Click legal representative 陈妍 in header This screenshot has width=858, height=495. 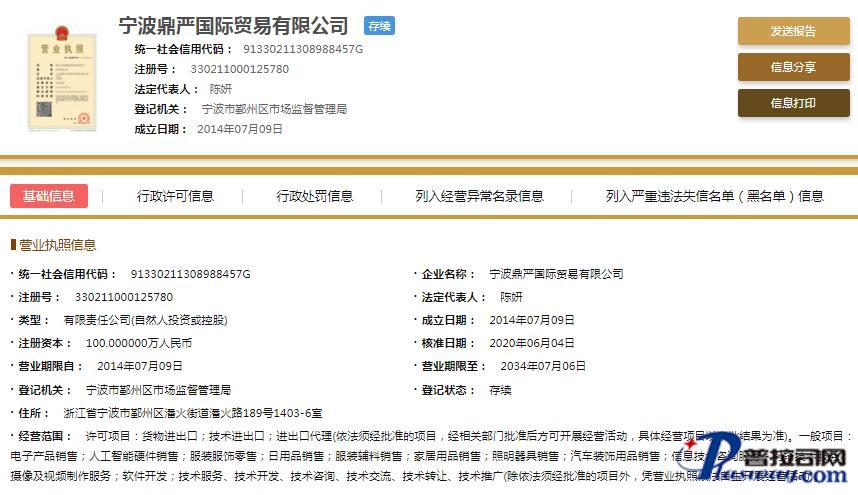[x=221, y=89]
